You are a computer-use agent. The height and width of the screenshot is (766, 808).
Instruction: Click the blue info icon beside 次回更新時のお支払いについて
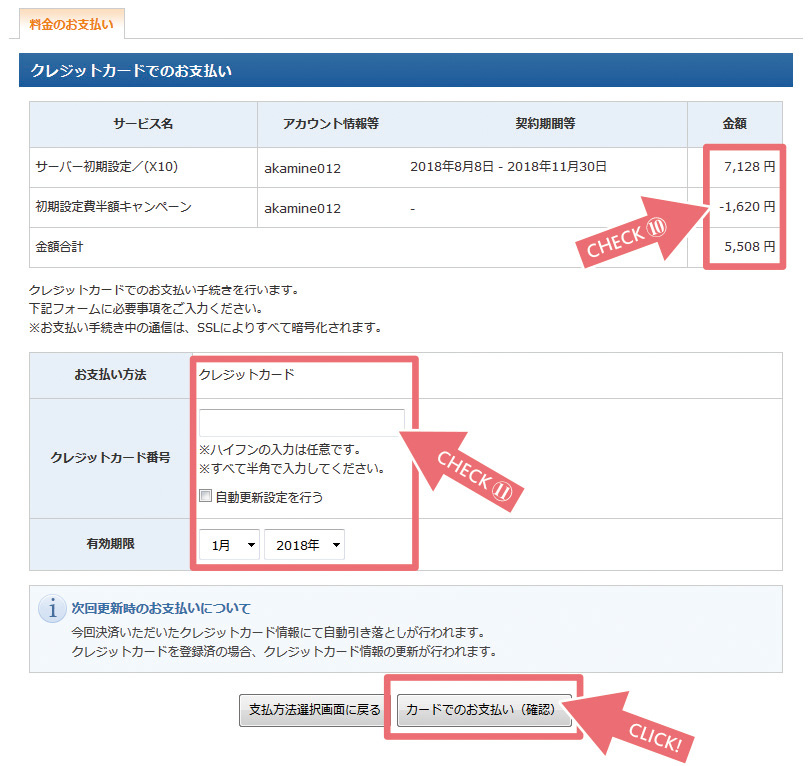coord(52,609)
